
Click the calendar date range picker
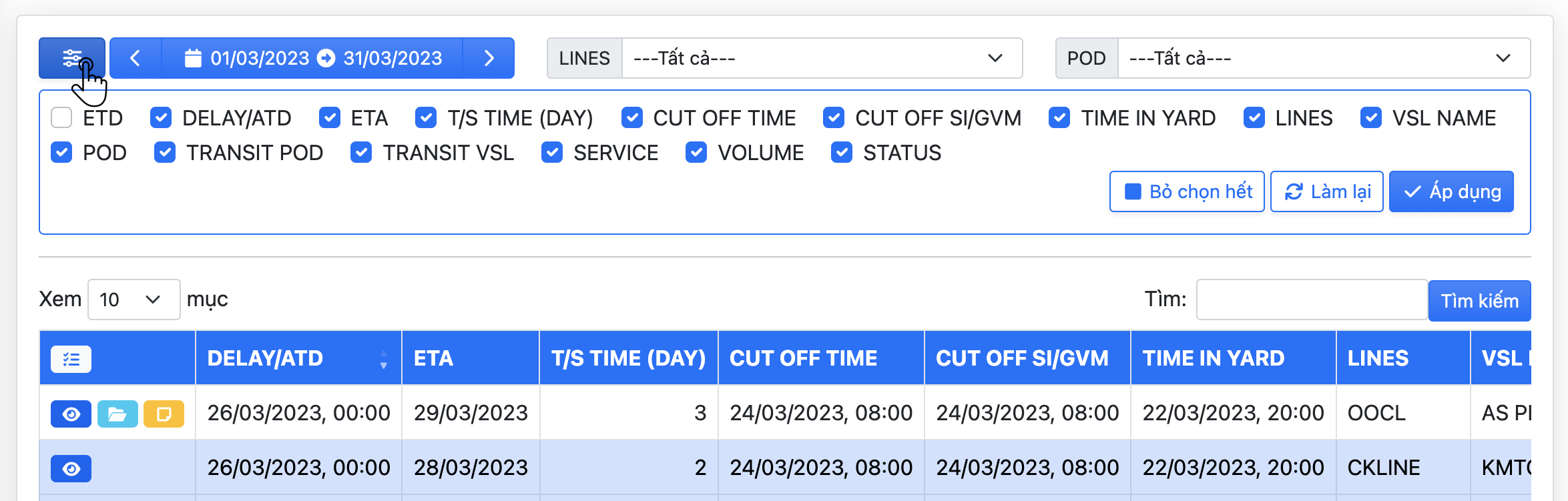(x=312, y=58)
